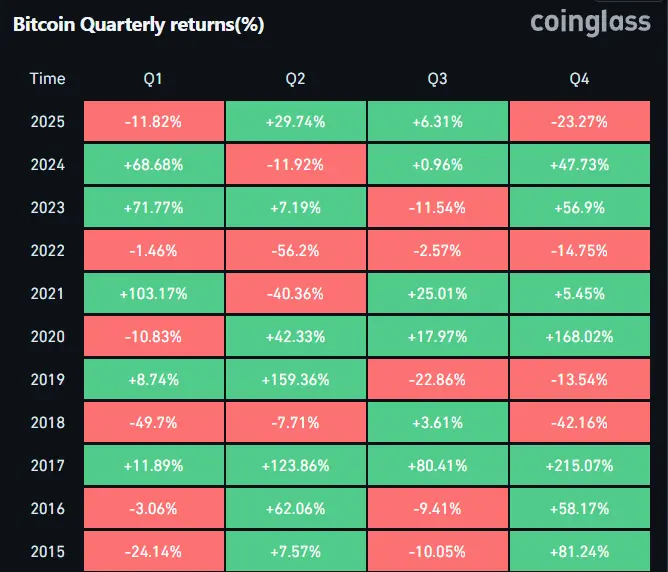
Task: Click the 2022 Q2 -56.2% cell
Action: [296, 250]
